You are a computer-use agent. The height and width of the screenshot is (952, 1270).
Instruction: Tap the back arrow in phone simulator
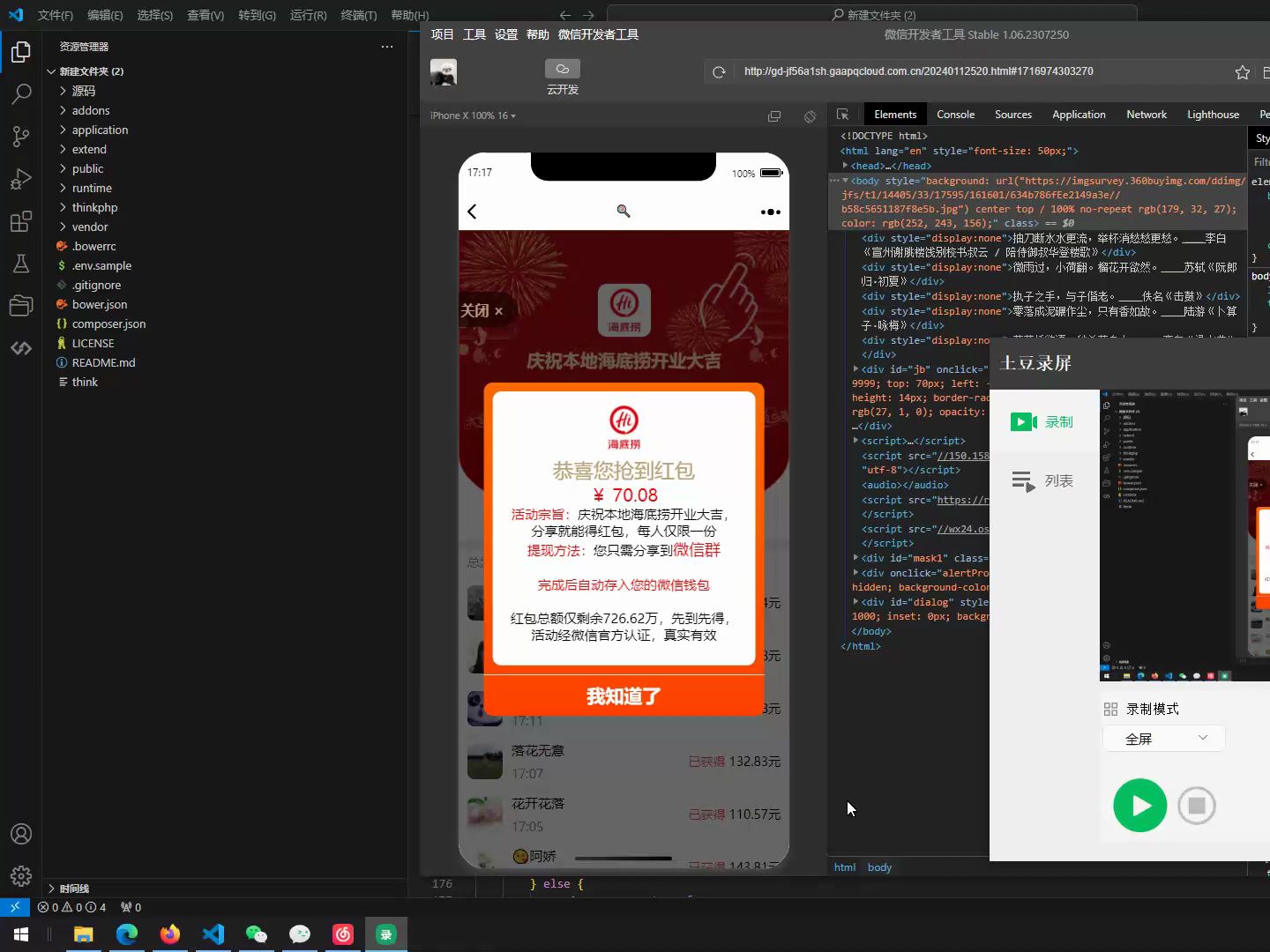(x=472, y=212)
